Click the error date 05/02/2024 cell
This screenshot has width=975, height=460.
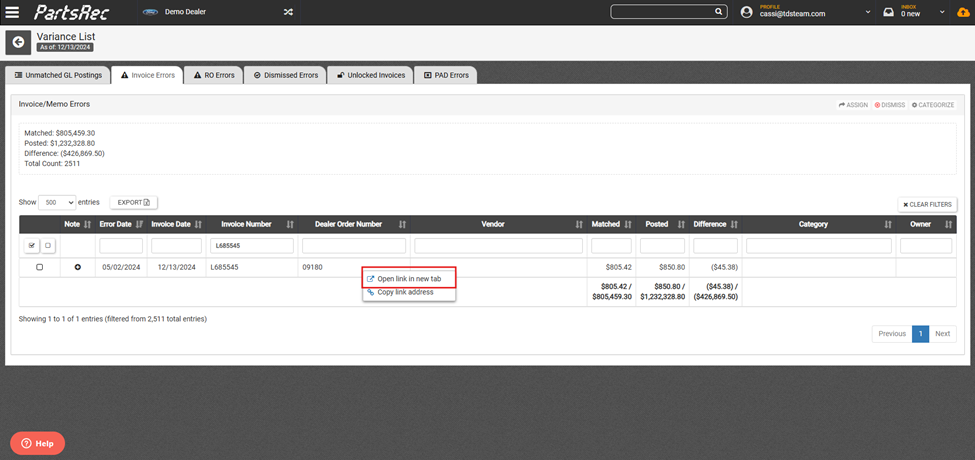(121, 267)
